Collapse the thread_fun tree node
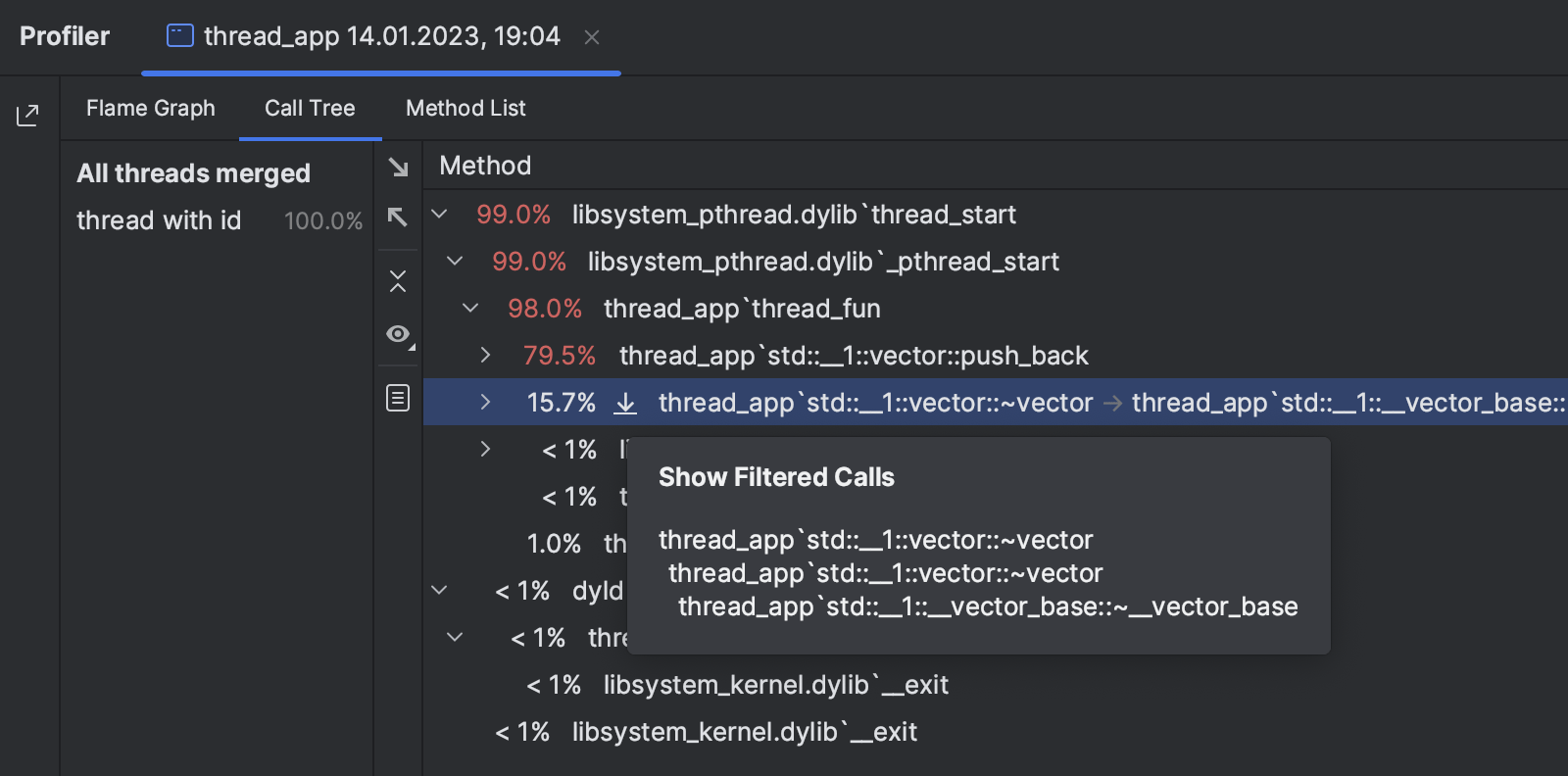The width and height of the screenshot is (1568, 776). 470,309
